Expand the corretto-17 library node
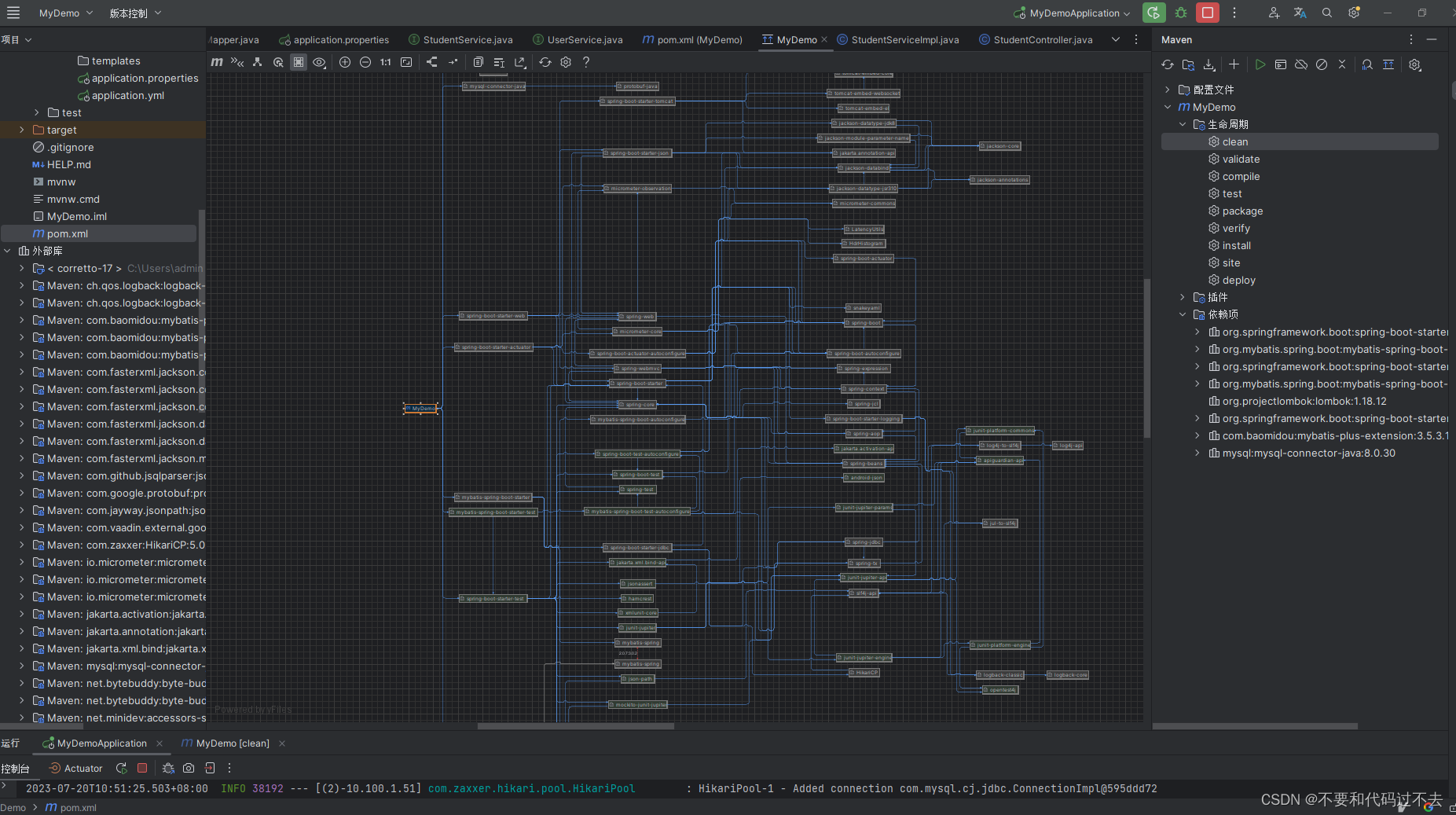 pyautogui.click(x=21, y=269)
